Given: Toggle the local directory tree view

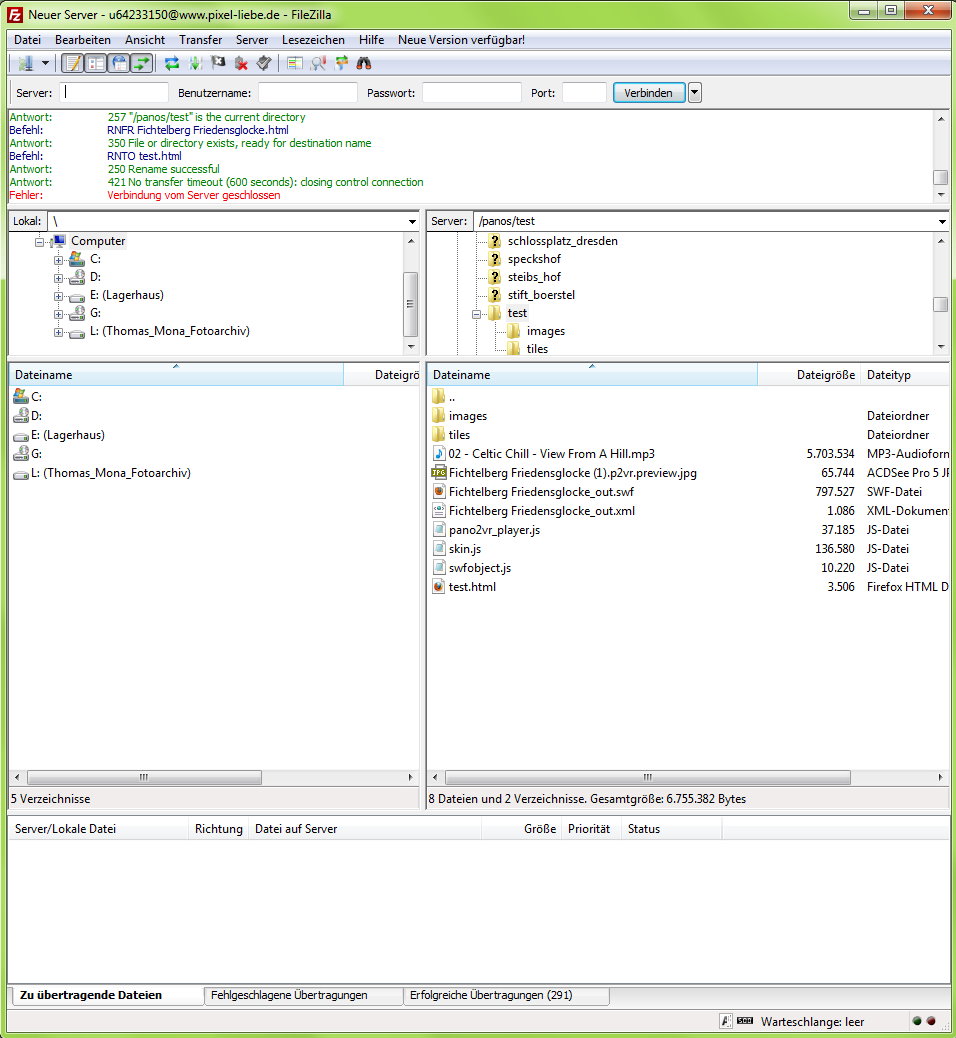Looking at the screenshot, I should (x=96, y=63).
